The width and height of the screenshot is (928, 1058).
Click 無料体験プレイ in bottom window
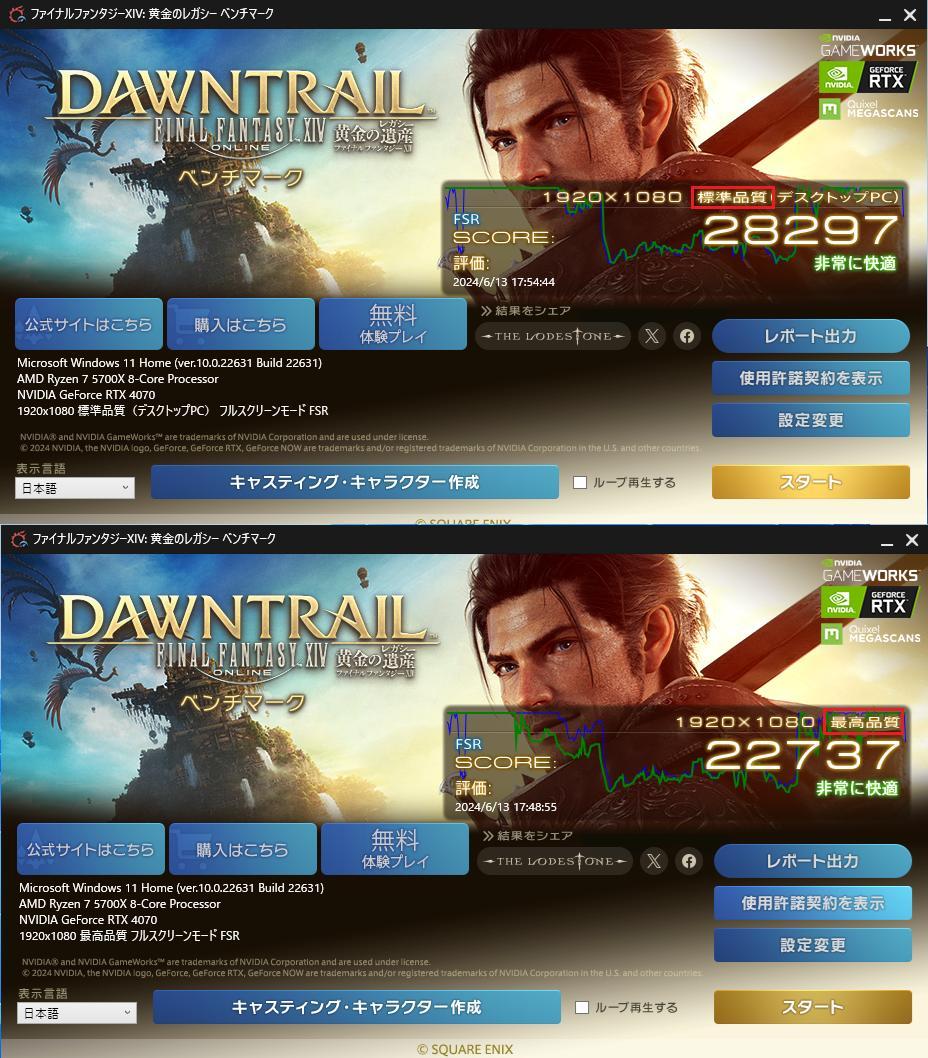tap(395, 850)
